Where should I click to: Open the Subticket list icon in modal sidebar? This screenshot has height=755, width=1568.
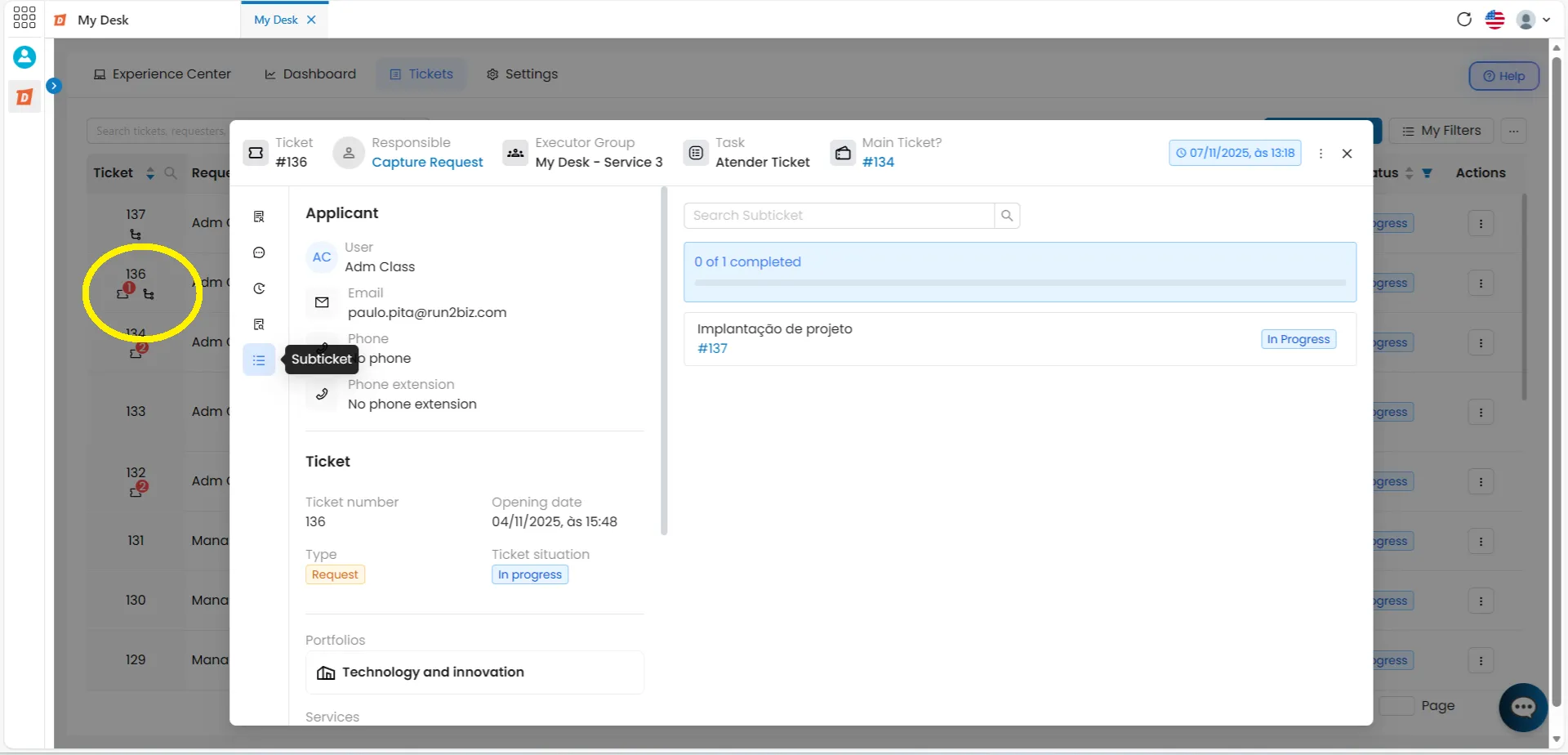(x=259, y=360)
